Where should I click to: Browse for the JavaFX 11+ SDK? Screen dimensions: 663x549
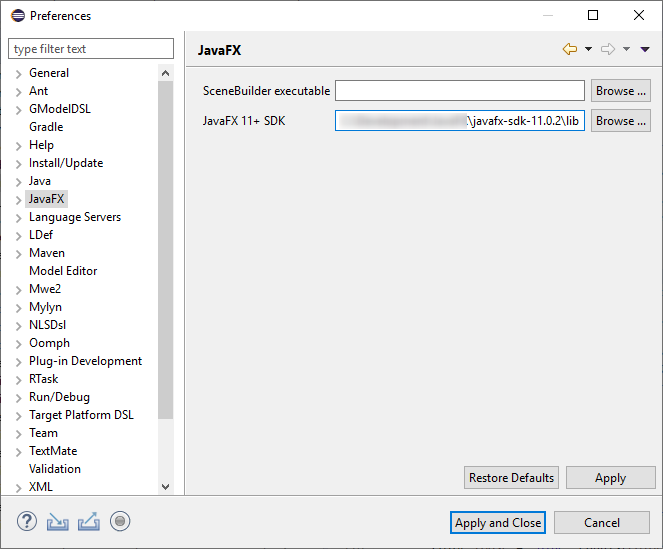tap(621, 121)
